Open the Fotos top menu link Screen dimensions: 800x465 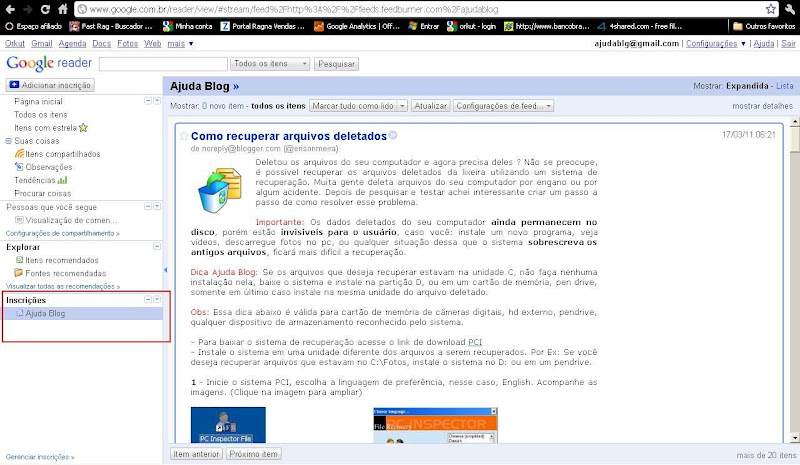[x=128, y=44]
